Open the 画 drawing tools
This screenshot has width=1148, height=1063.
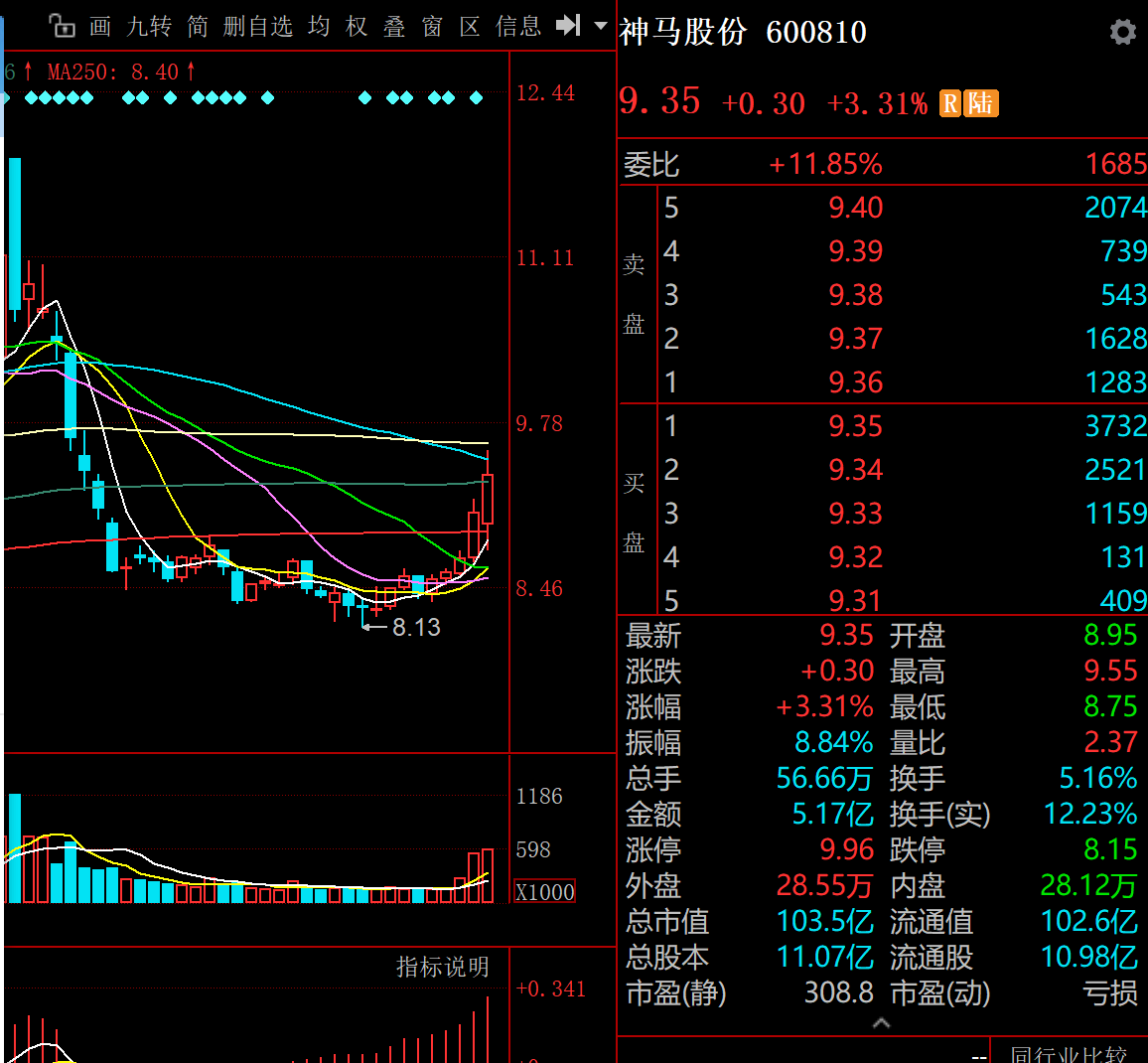100,27
